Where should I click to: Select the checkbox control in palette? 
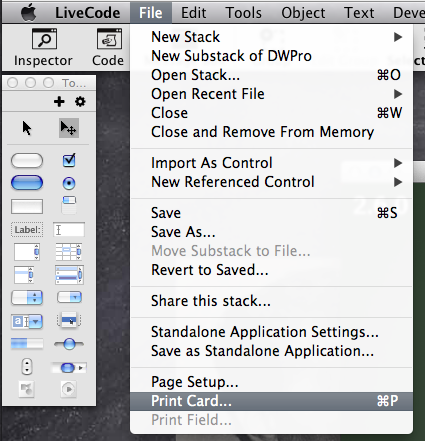69,160
